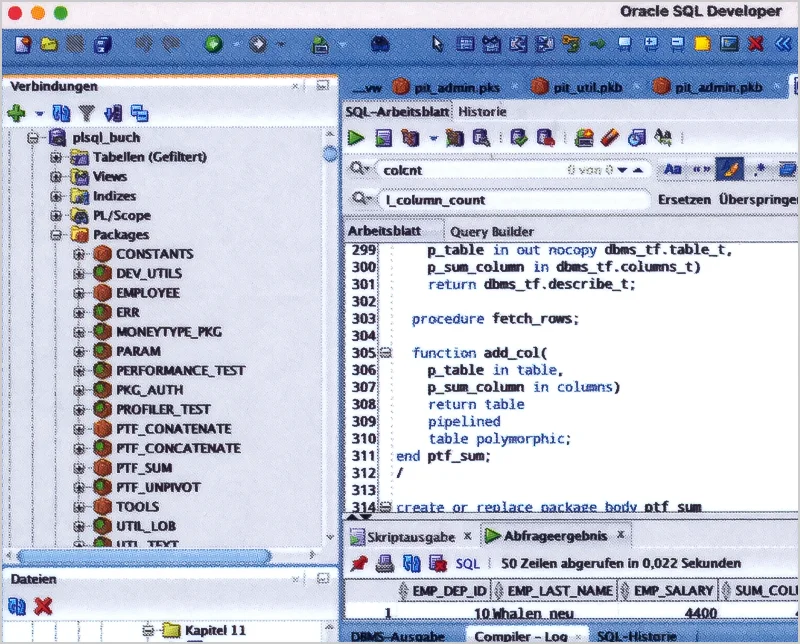800x644 pixels.
Task: Toggle the highlighted marker search option
Action: coord(730,169)
